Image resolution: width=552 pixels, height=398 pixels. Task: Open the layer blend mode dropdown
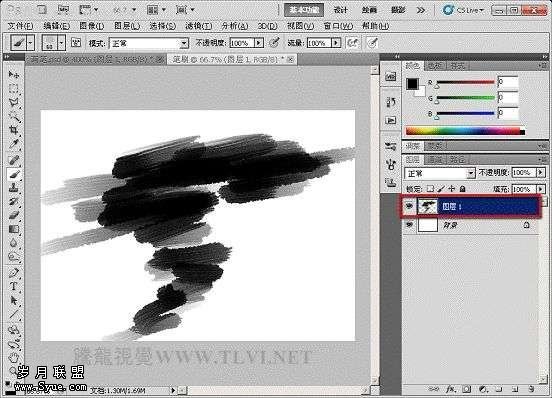pos(440,173)
